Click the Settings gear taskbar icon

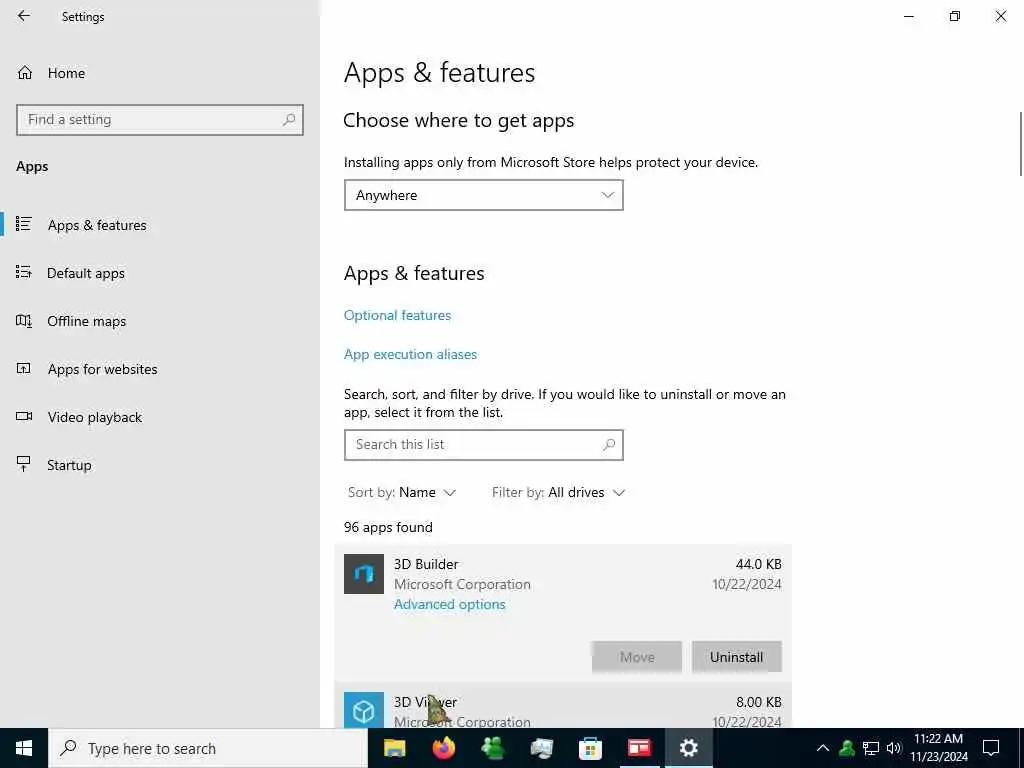click(688, 748)
